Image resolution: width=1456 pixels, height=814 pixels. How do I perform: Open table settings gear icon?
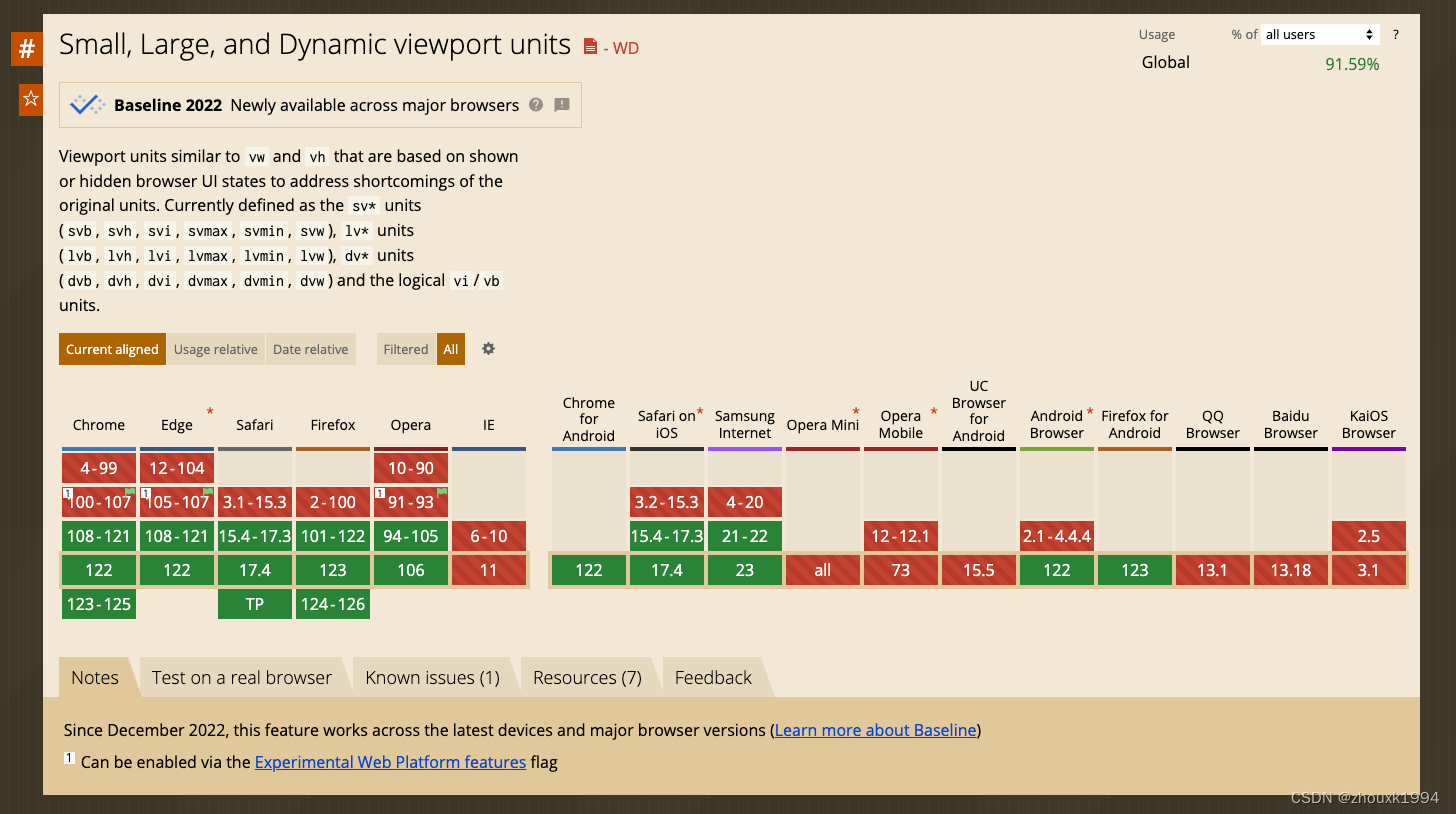(x=488, y=349)
